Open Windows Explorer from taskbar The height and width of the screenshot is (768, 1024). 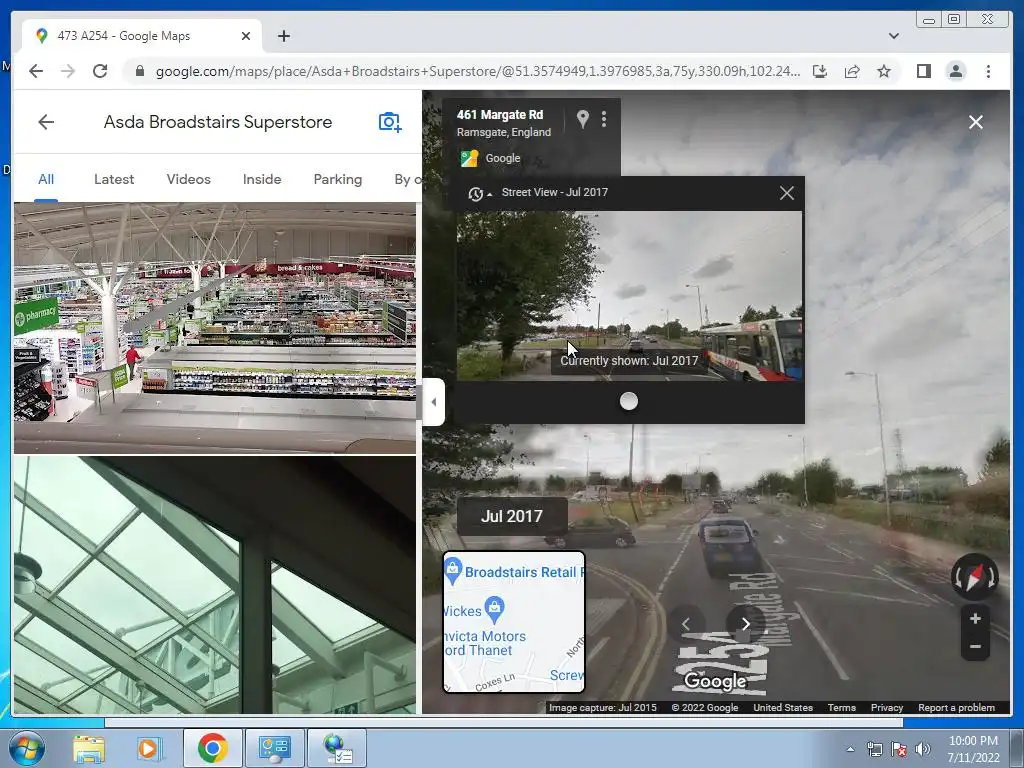[88, 748]
